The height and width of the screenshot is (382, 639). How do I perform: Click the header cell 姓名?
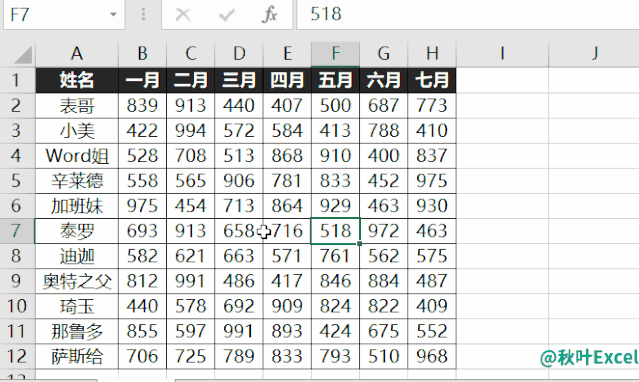pyautogui.click(x=77, y=80)
